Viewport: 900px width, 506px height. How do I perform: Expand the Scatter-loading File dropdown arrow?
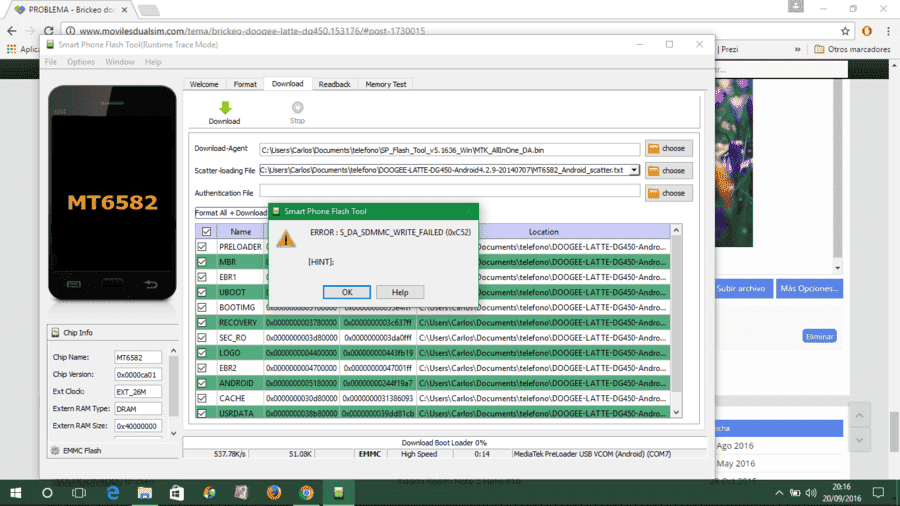pyautogui.click(x=634, y=170)
